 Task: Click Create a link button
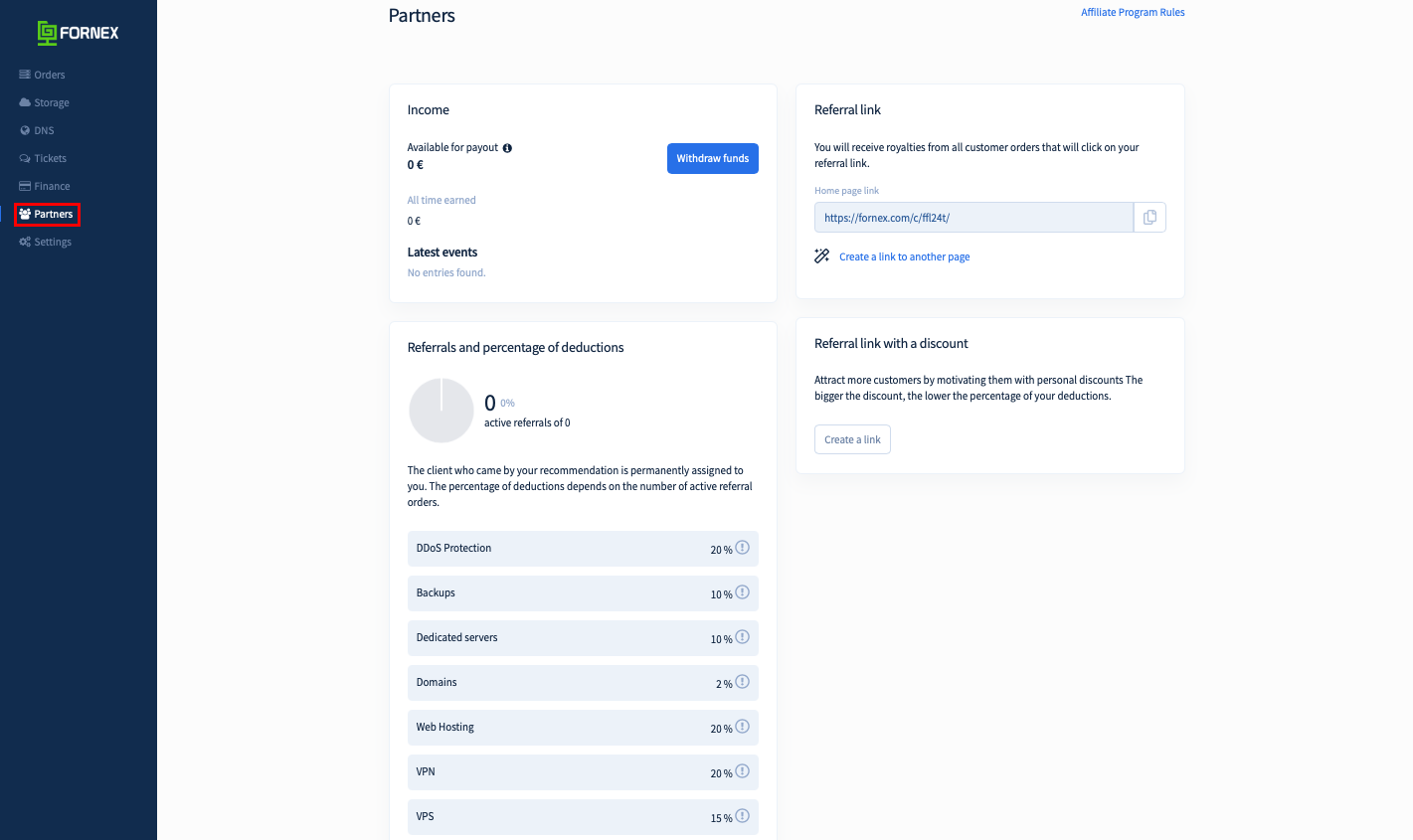tap(852, 439)
